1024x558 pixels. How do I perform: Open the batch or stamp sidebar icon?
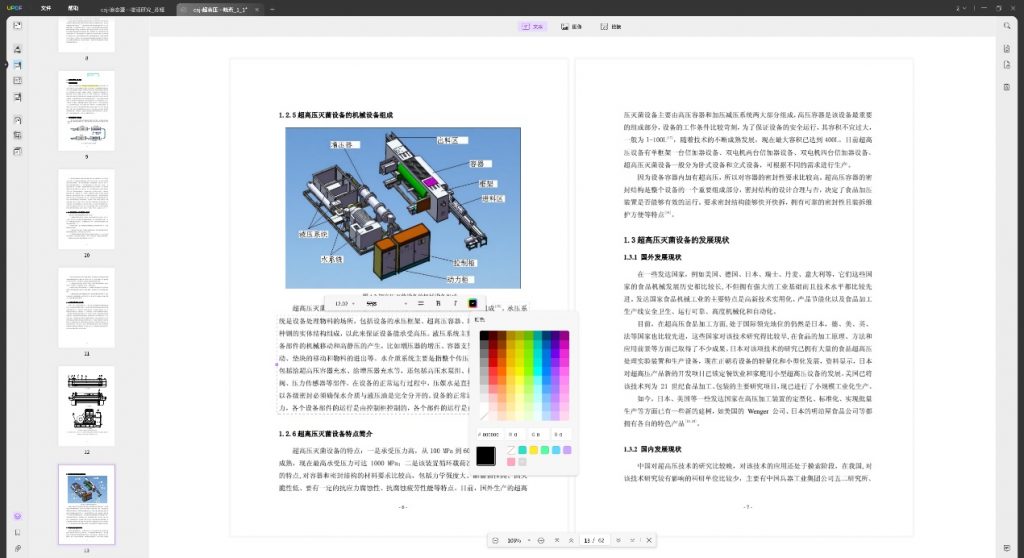[x=18, y=151]
